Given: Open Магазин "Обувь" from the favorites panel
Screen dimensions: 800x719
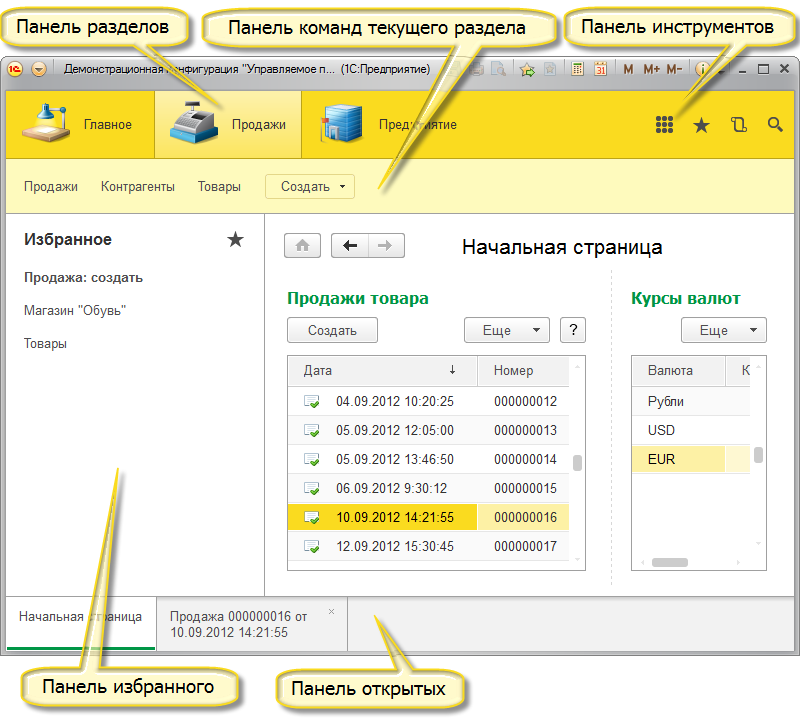Looking at the screenshot, I should pos(75,310).
